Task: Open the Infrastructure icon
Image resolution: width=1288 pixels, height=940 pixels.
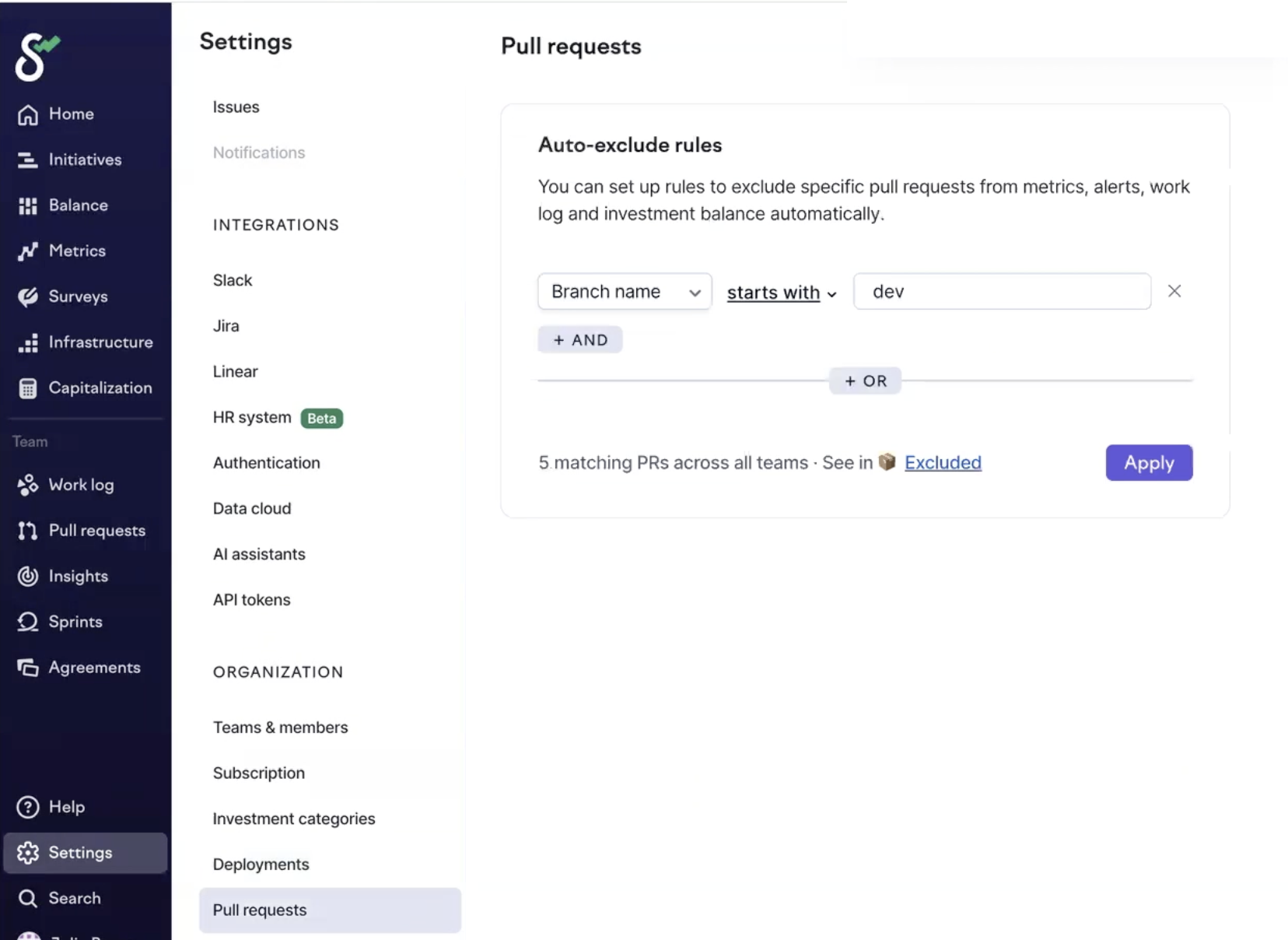Action: pyautogui.click(x=28, y=343)
